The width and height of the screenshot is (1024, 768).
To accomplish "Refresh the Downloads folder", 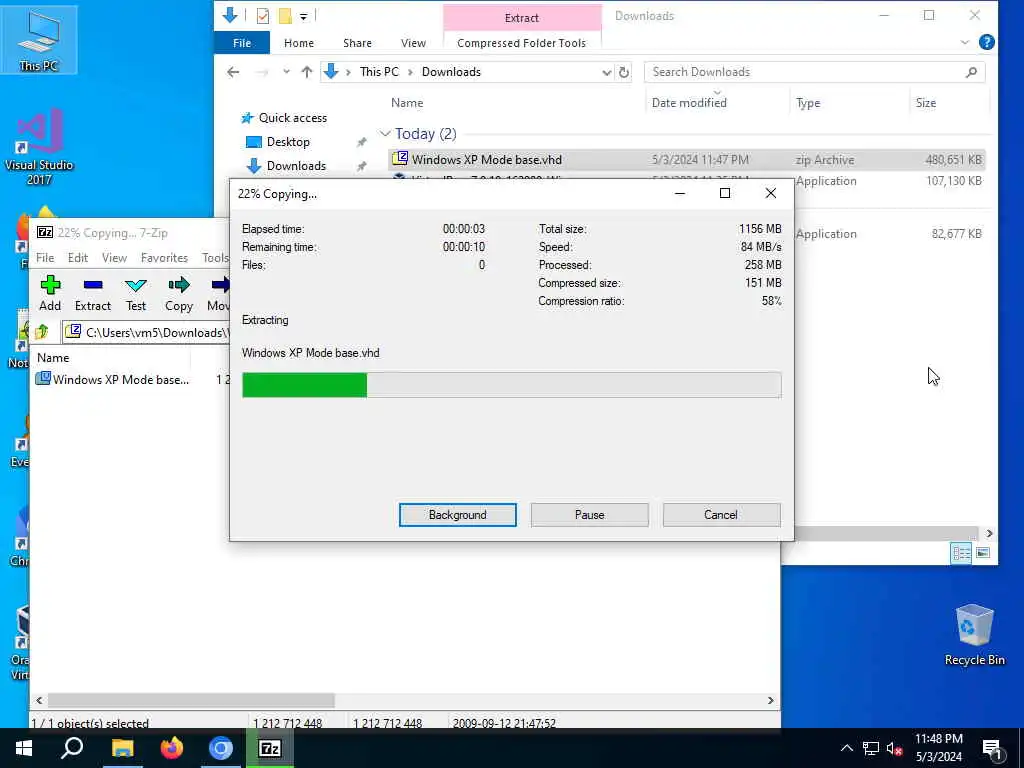I will coord(624,72).
